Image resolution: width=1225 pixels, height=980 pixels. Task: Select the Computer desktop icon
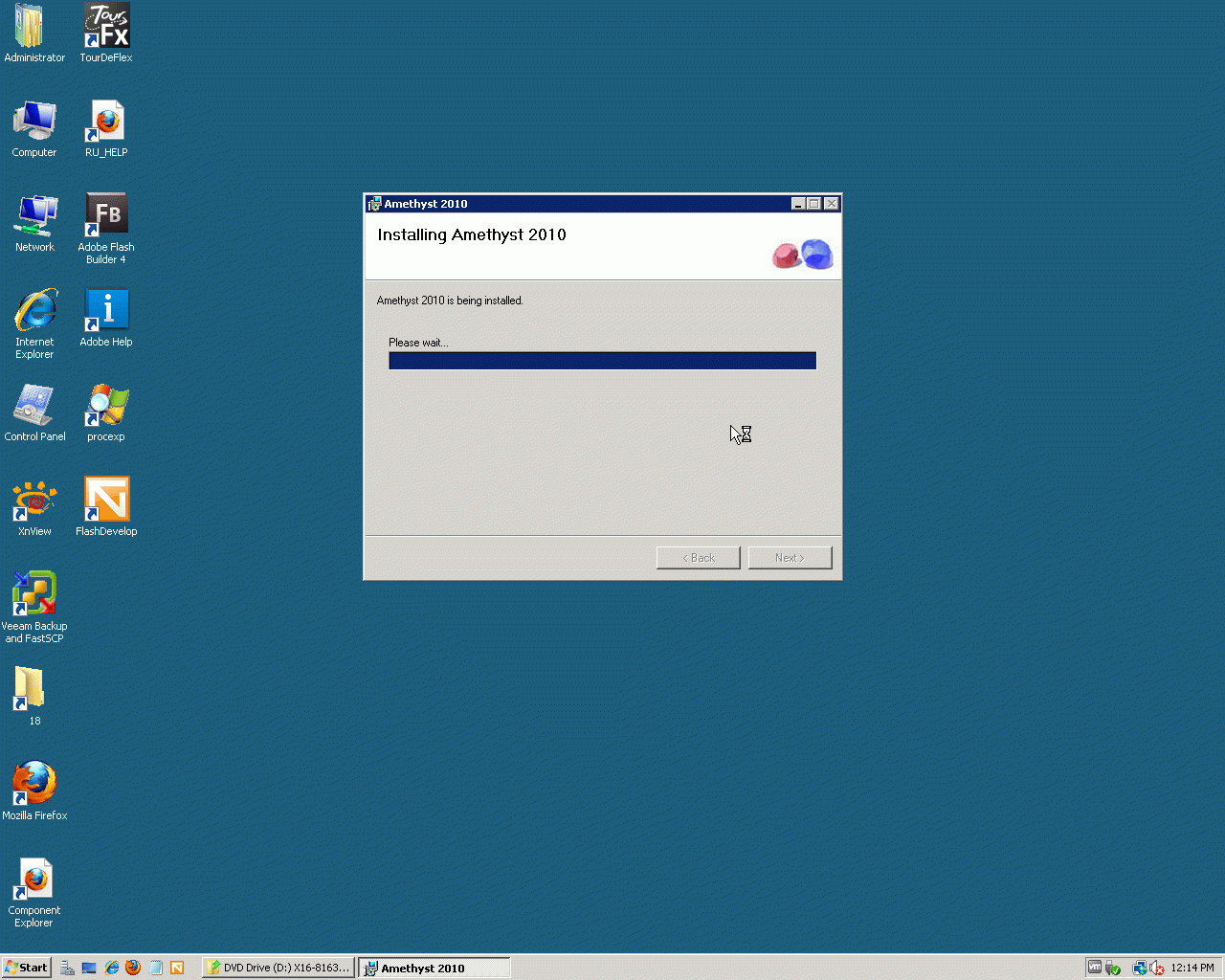click(x=34, y=128)
